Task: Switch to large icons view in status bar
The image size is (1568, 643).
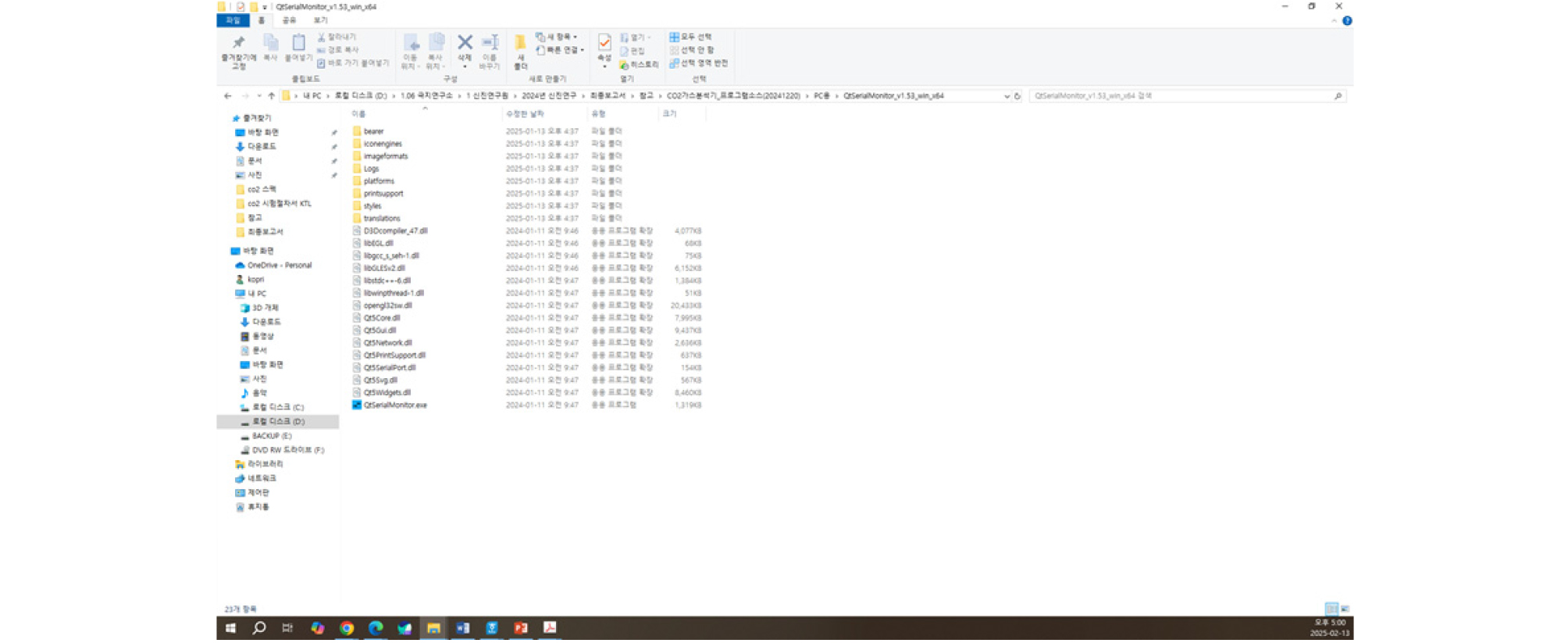Action: 1345,609
